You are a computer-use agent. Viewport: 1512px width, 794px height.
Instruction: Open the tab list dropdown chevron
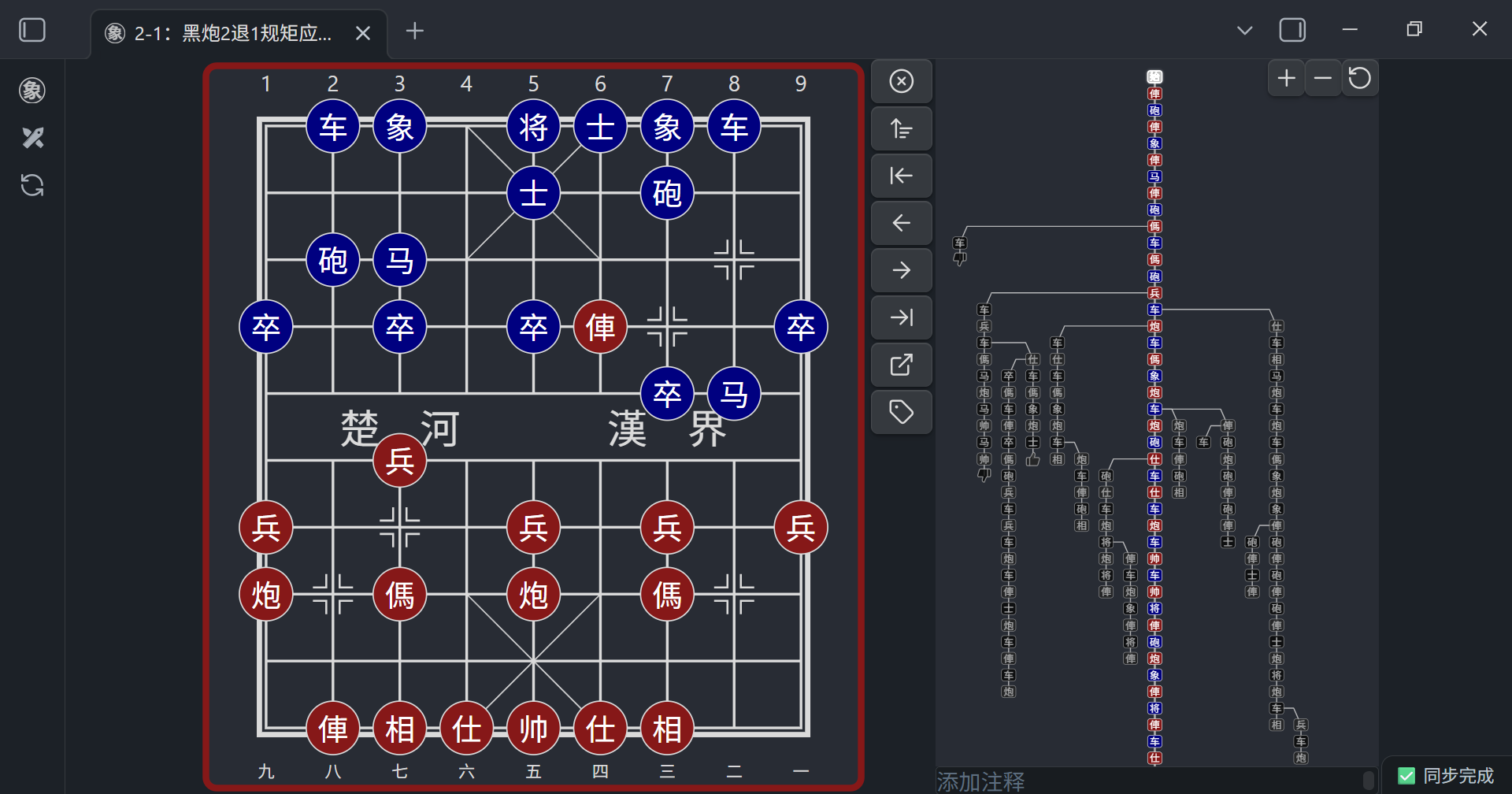pyautogui.click(x=1244, y=29)
